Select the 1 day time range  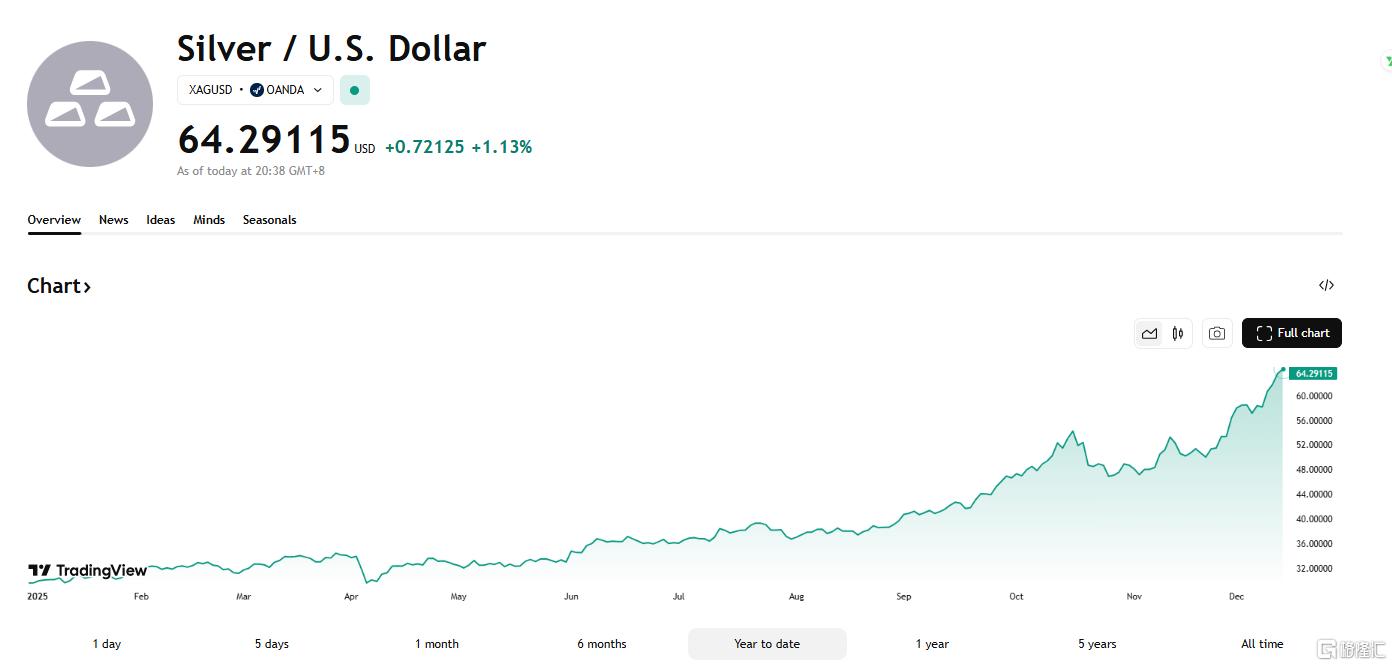click(x=107, y=644)
